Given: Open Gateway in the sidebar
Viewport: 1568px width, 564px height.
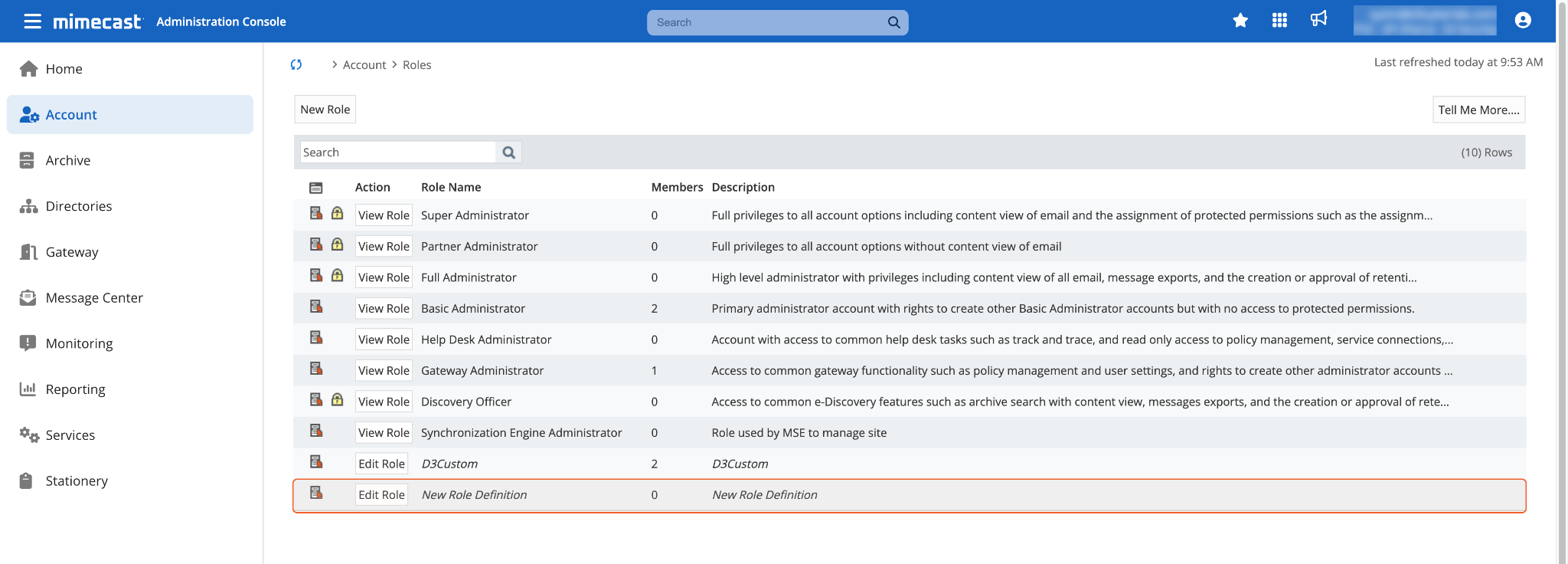Looking at the screenshot, I should point(72,252).
